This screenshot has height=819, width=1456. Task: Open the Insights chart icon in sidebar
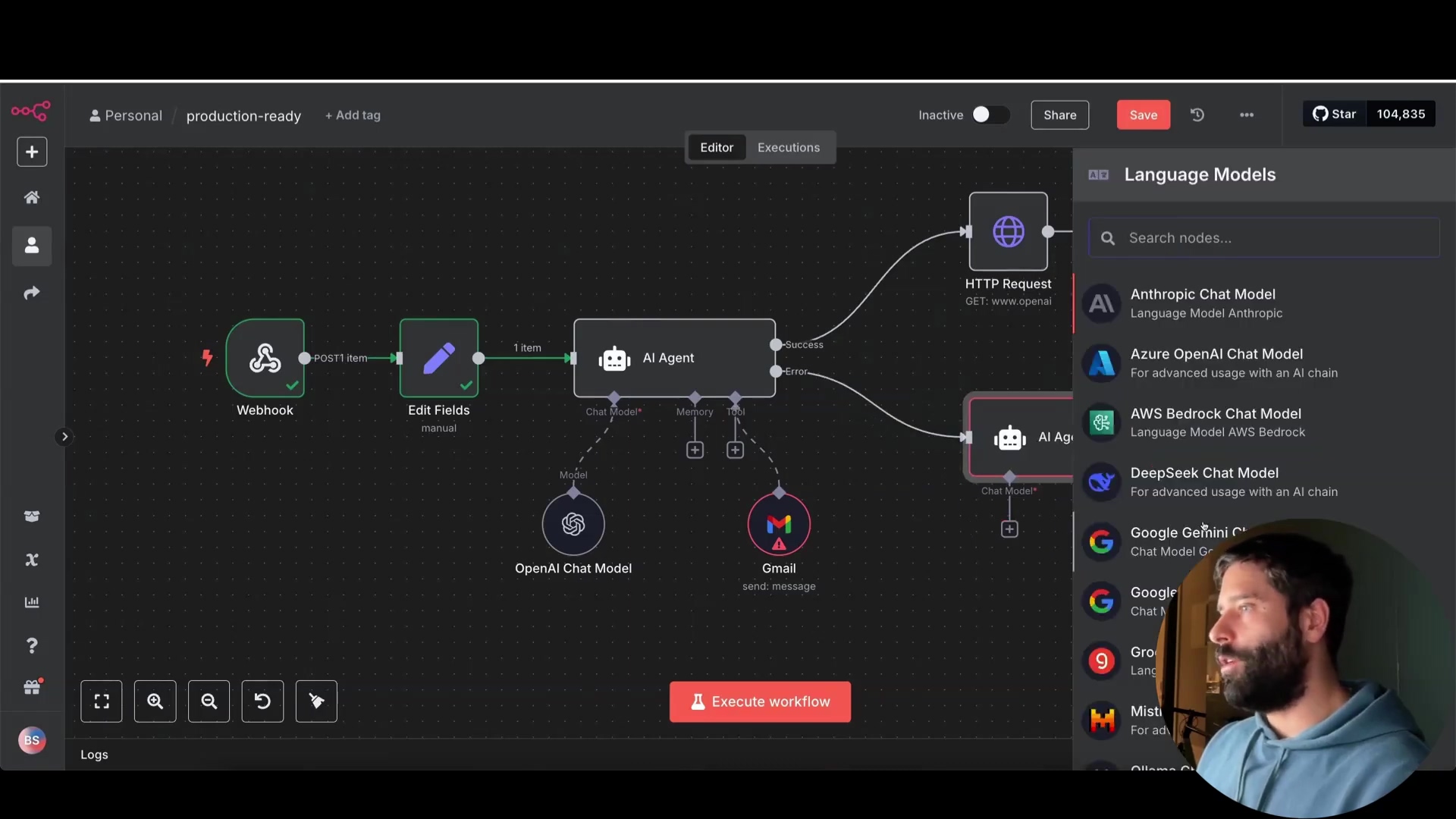click(32, 602)
